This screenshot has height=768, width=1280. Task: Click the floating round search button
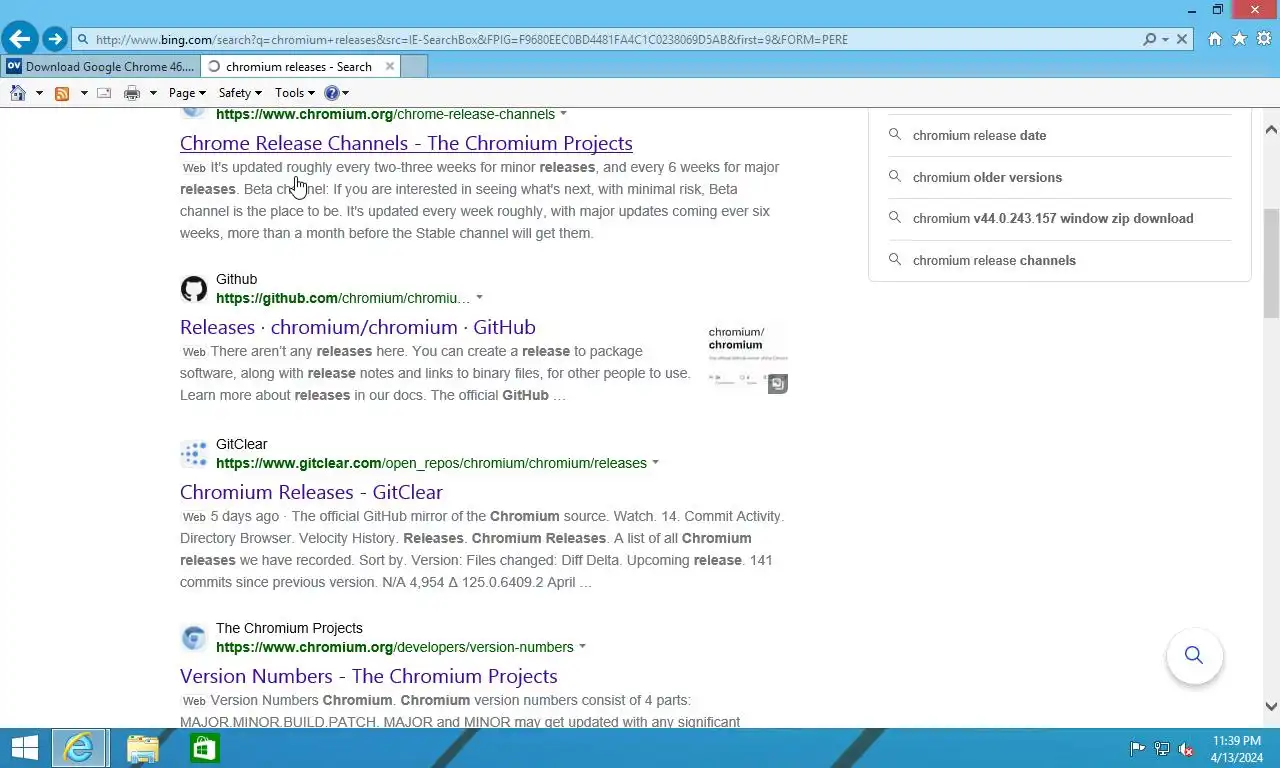pyautogui.click(x=1194, y=656)
